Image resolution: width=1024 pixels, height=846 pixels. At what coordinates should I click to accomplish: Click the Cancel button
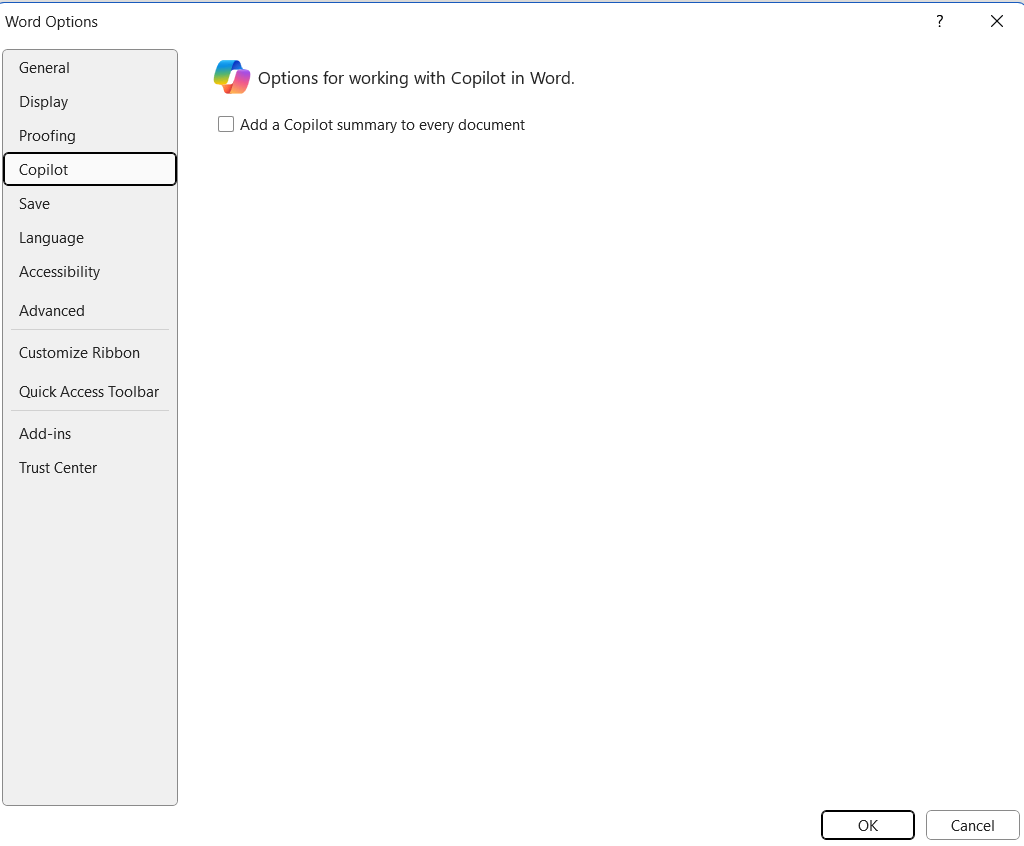972,825
